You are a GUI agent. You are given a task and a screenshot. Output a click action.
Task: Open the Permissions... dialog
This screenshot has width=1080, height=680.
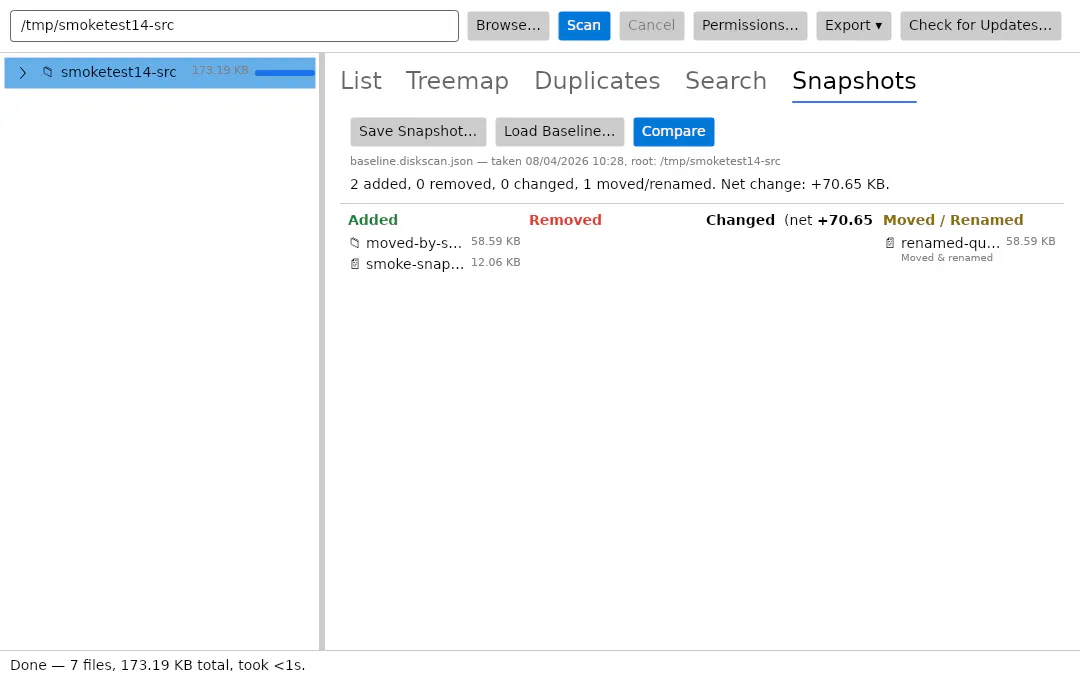(x=750, y=25)
